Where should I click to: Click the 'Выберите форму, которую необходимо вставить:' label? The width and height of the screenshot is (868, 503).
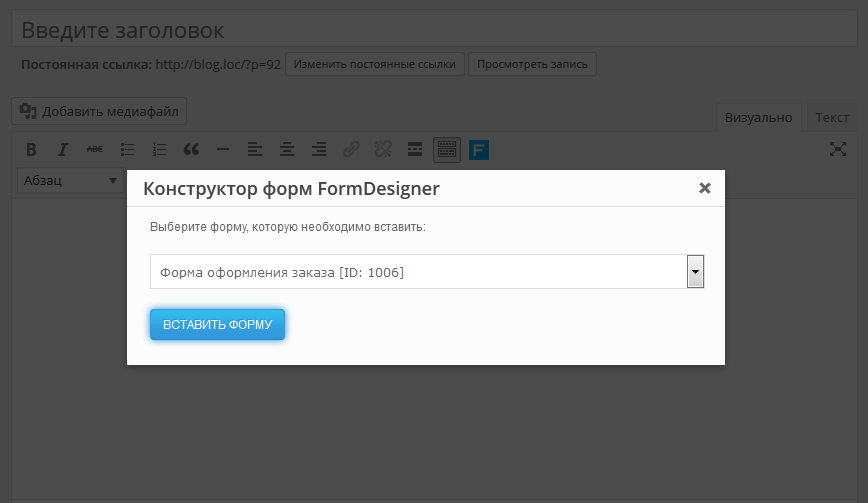288,227
